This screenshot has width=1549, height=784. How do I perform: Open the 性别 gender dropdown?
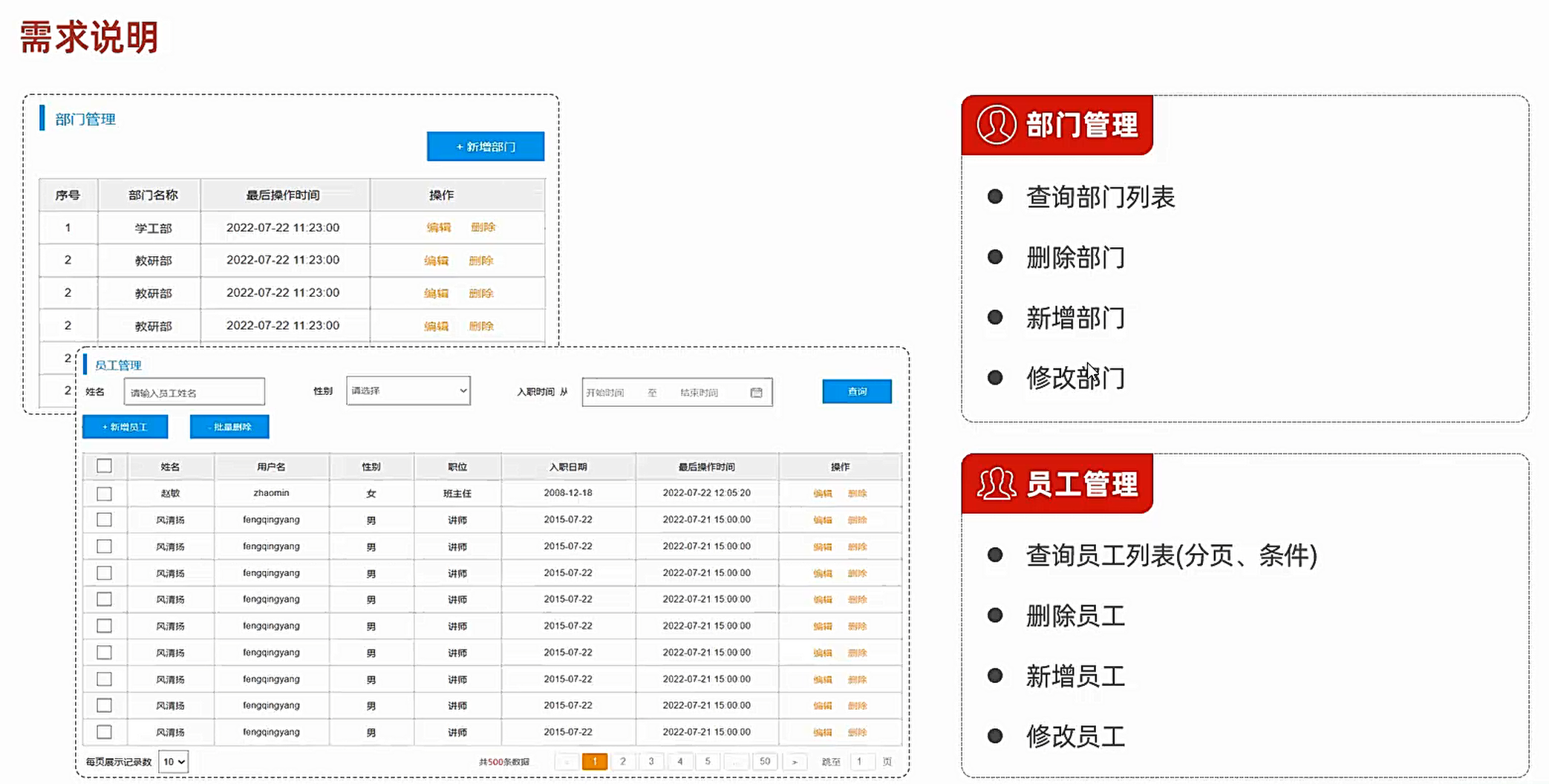tap(408, 391)
